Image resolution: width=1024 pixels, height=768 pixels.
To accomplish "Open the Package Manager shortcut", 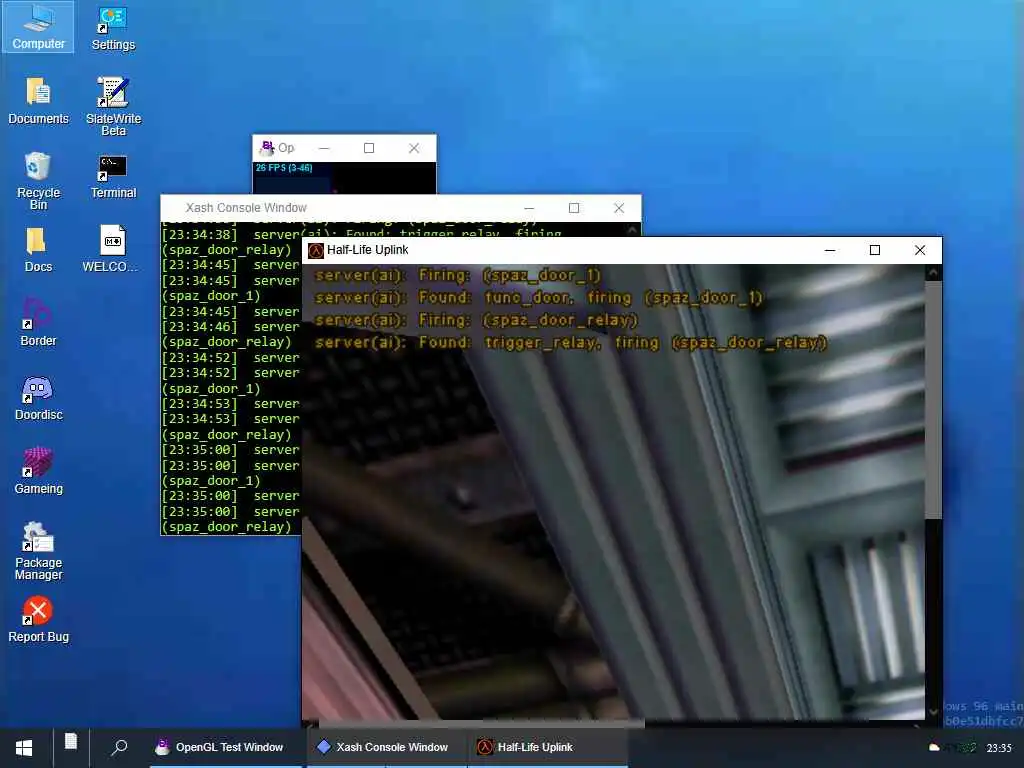I will 38,550.
